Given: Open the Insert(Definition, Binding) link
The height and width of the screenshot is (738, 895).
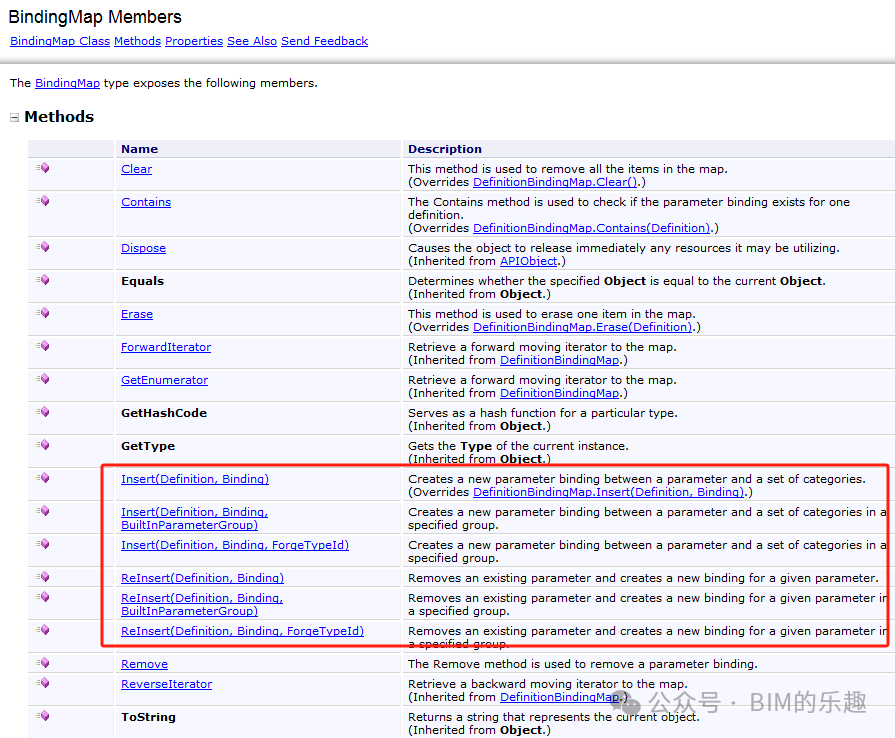Looking at the screenshot, I should [x=195, y=479].
